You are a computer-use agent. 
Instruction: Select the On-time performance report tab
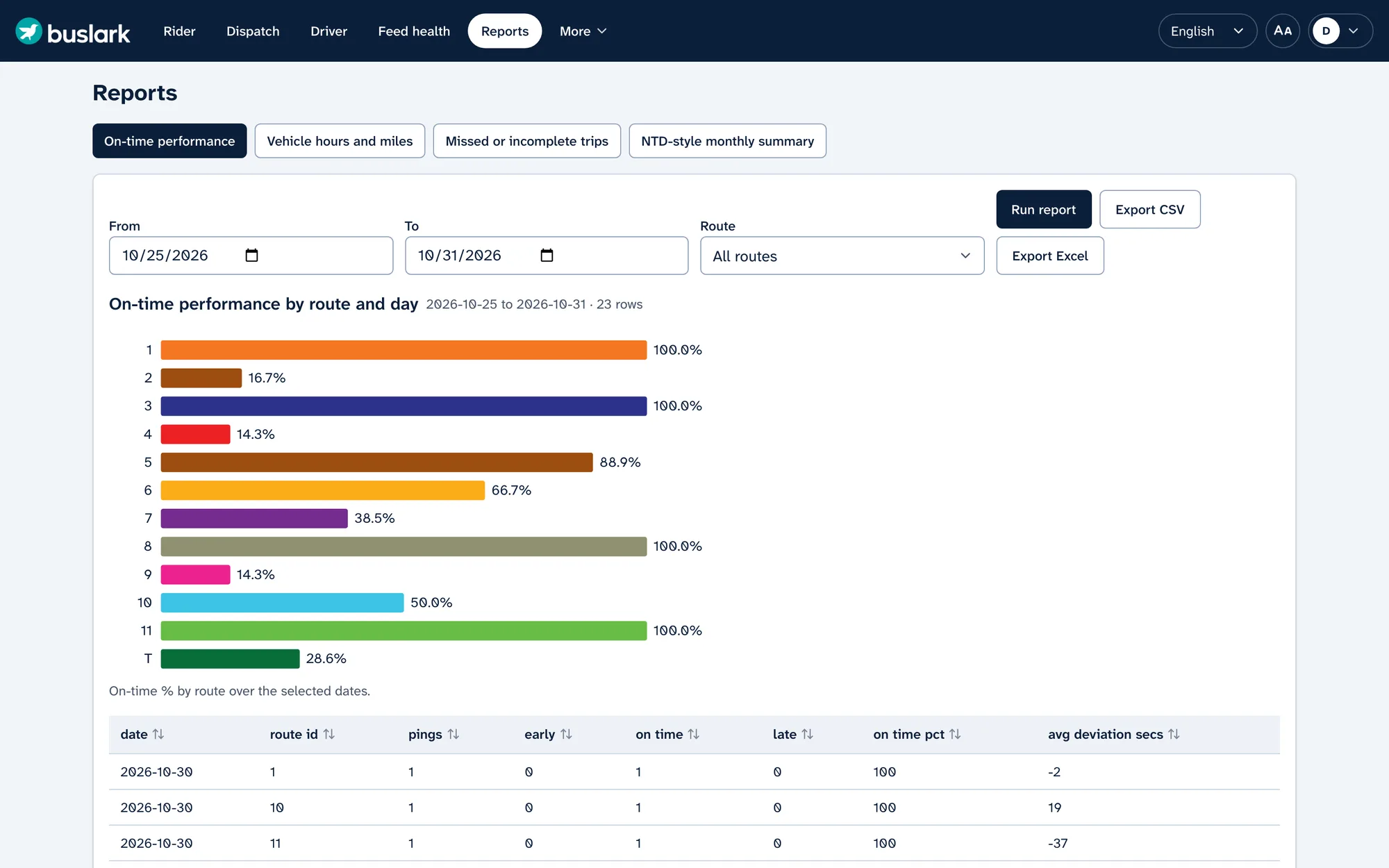click(169, 141)
